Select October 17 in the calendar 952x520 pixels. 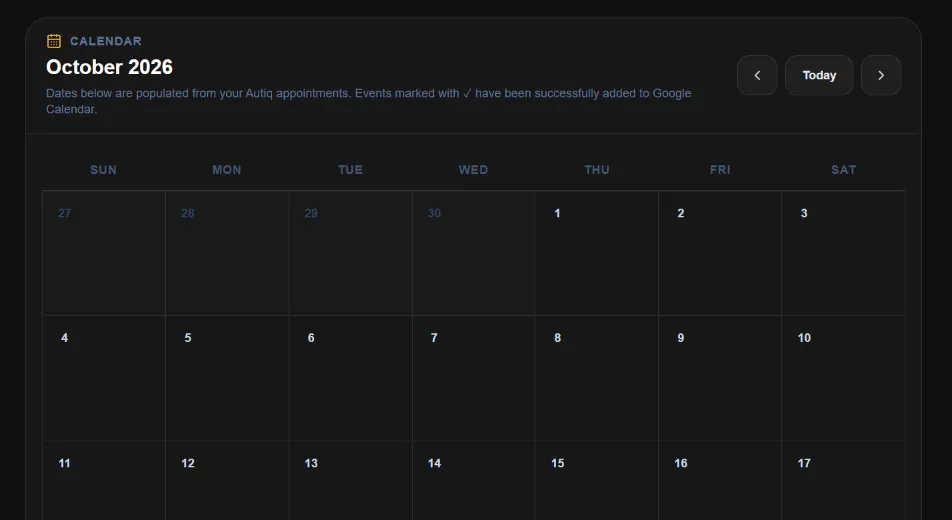pyautogui.click(x=843, y=481)
